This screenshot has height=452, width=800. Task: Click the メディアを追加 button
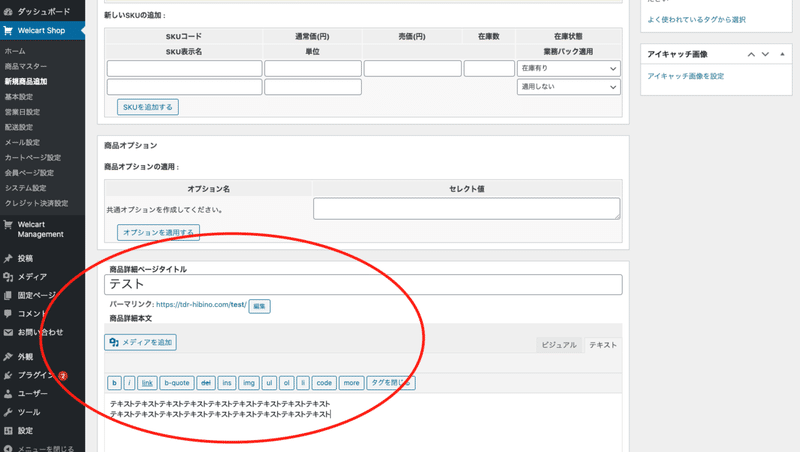[140, 342]
